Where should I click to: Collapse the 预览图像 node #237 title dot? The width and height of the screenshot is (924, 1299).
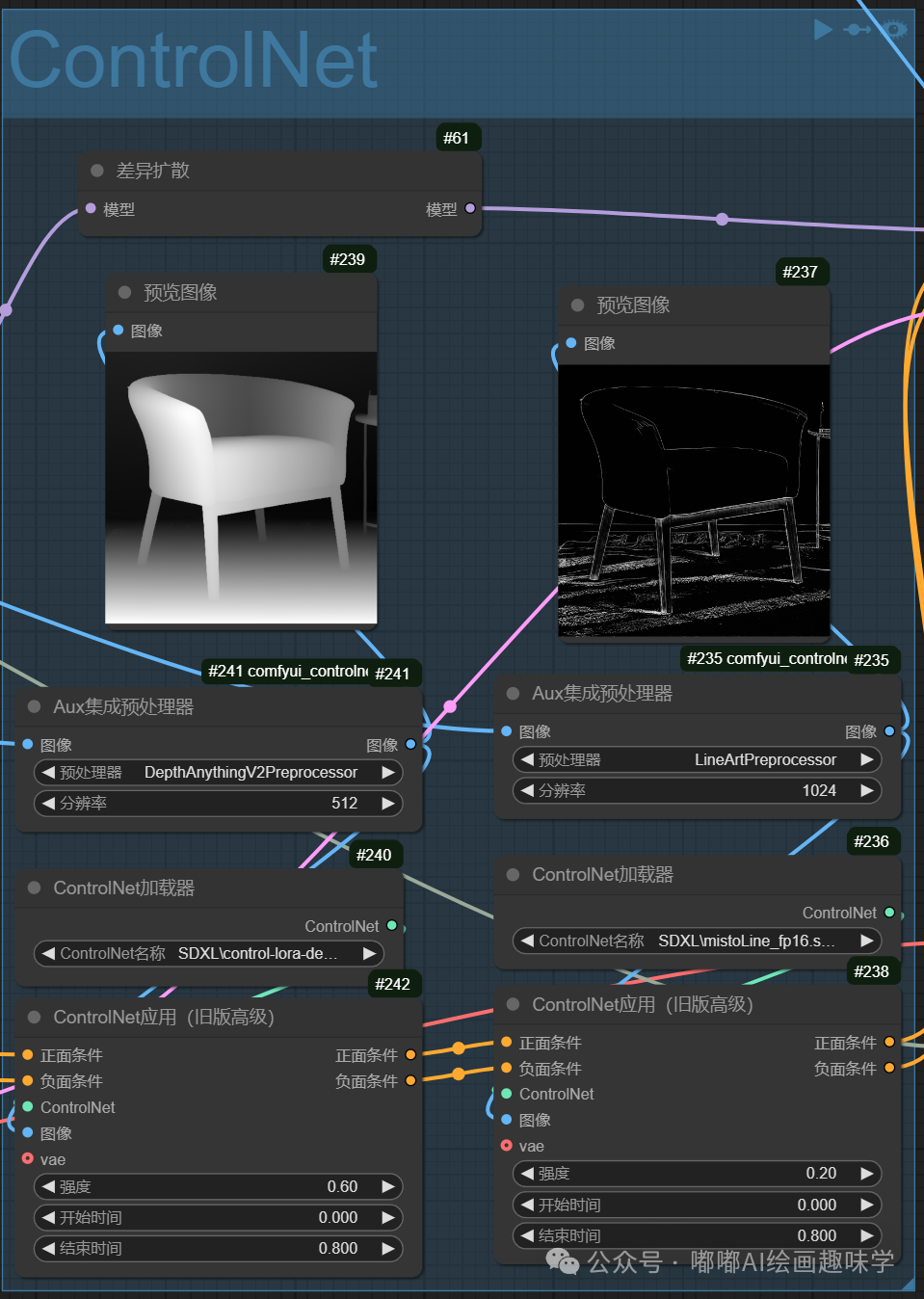tap(578, 305)
